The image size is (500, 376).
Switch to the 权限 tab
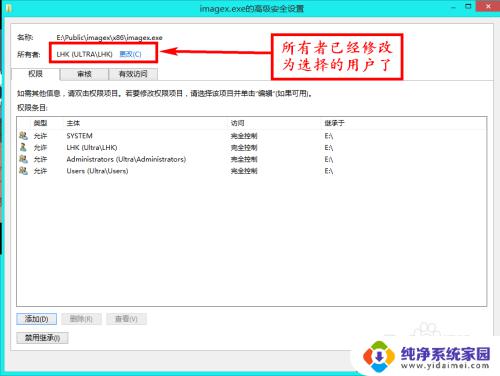[36, 74]
